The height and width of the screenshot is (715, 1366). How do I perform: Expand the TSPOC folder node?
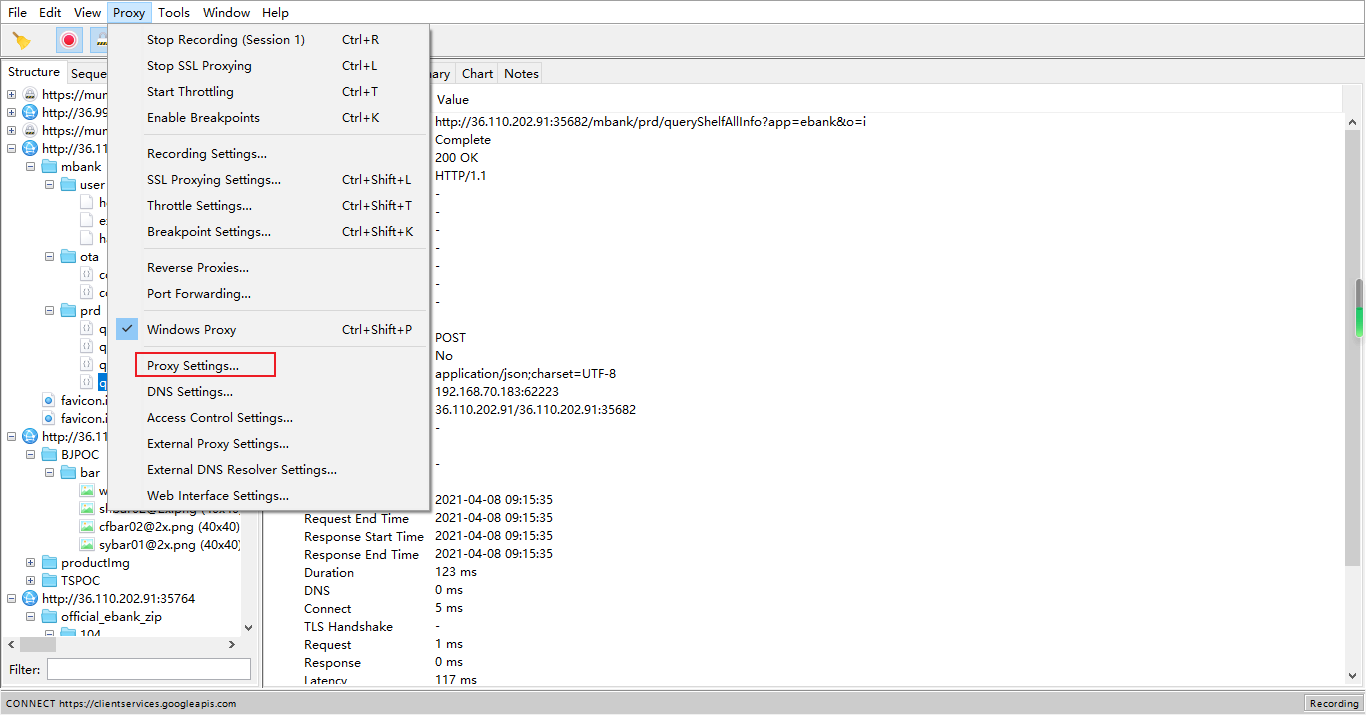pyautogui.click(x=31, y=581)
